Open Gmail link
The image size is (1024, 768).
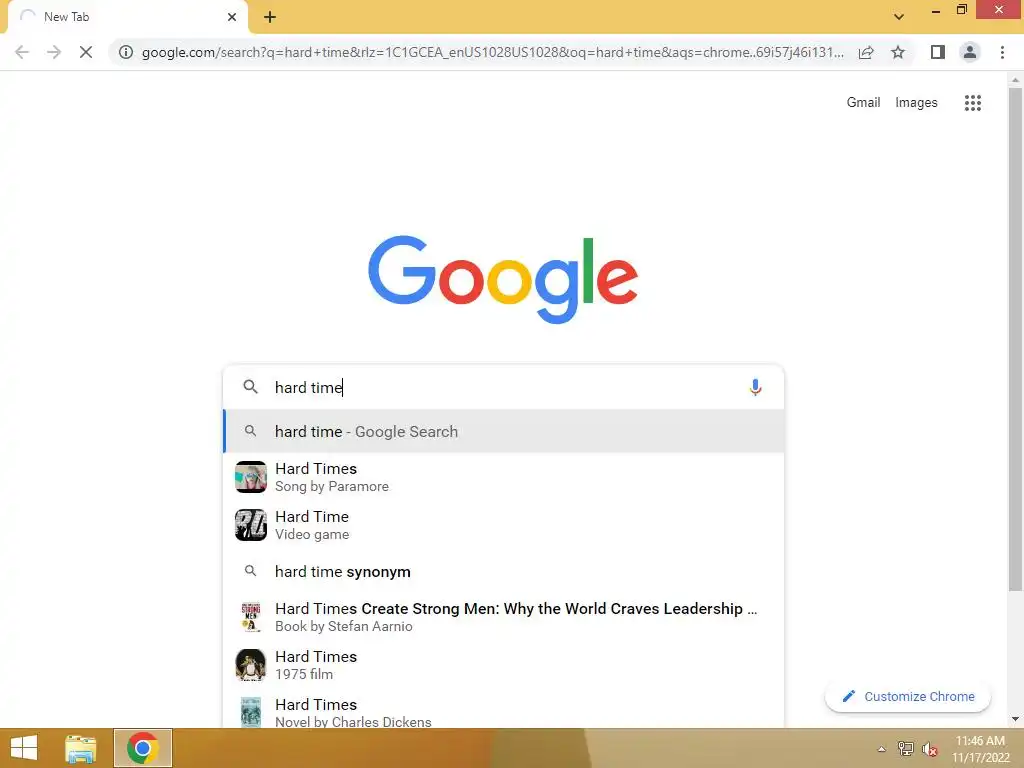click(x=863, y=103)
